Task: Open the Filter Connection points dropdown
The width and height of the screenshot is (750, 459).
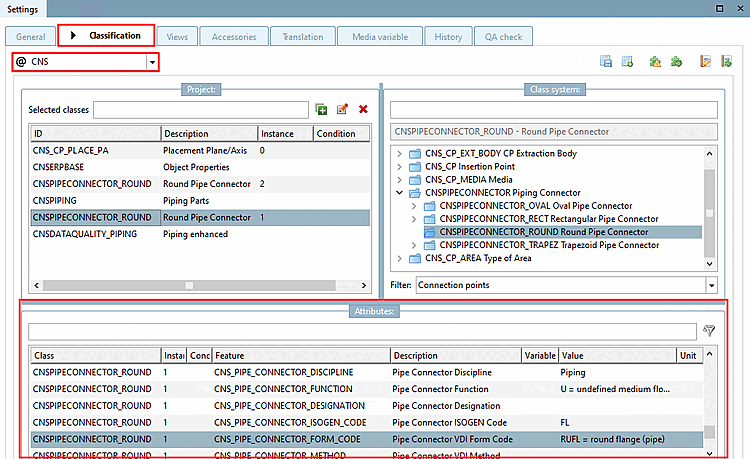Action: (711, 286)
